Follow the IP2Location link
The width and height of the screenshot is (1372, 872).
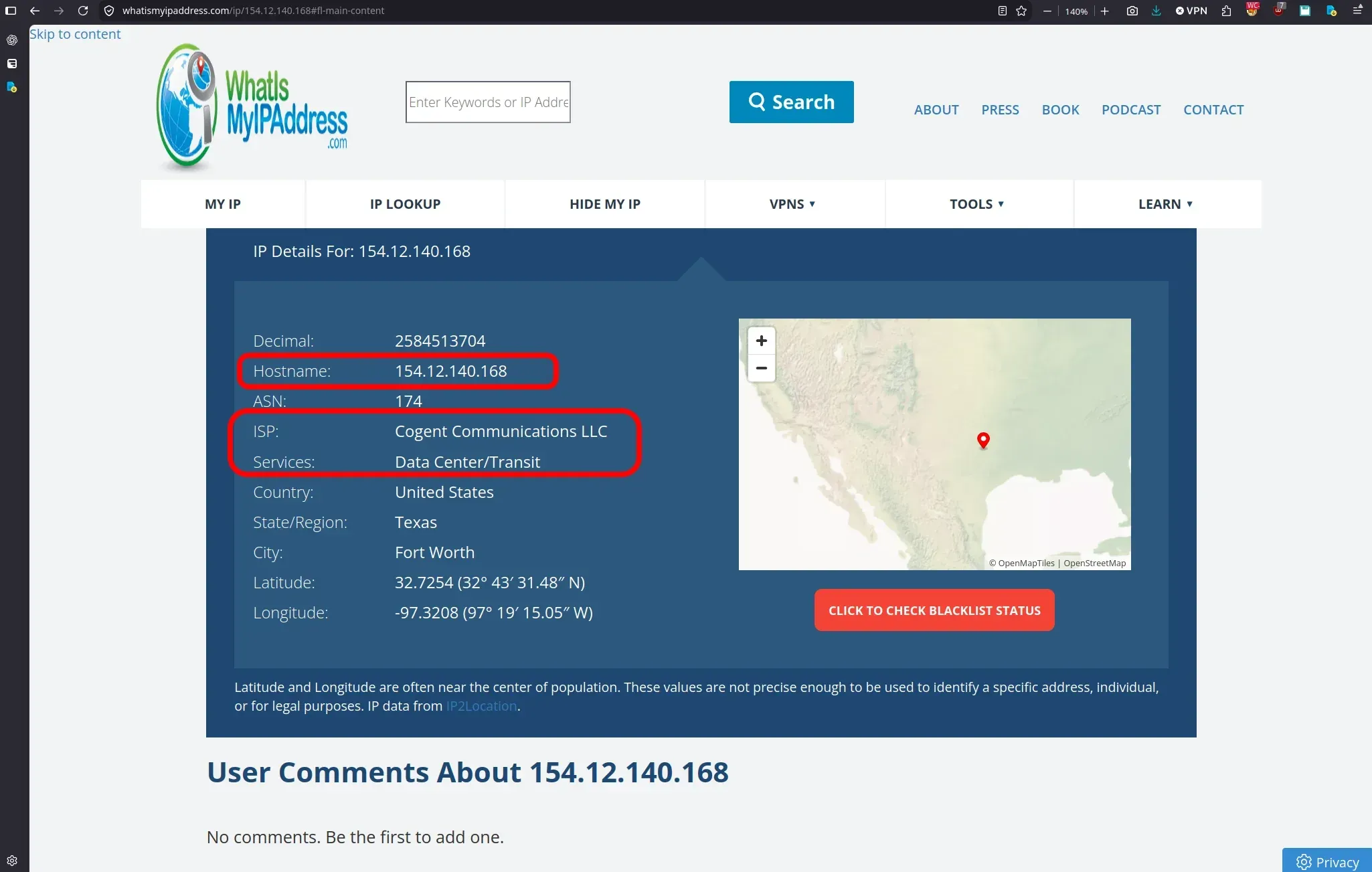(481, 706)
